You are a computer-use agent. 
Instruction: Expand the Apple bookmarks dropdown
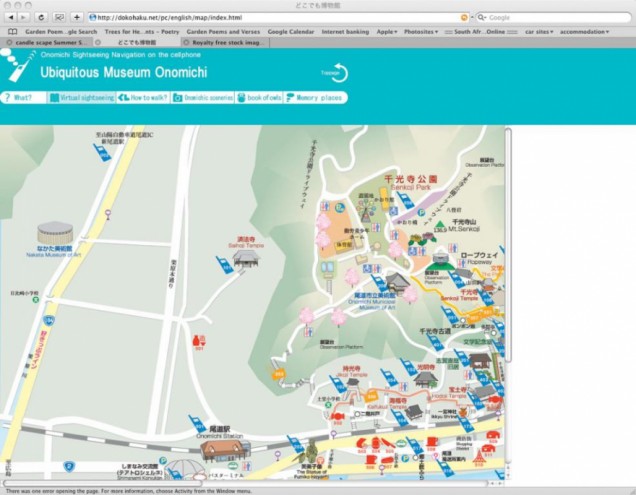386,32
